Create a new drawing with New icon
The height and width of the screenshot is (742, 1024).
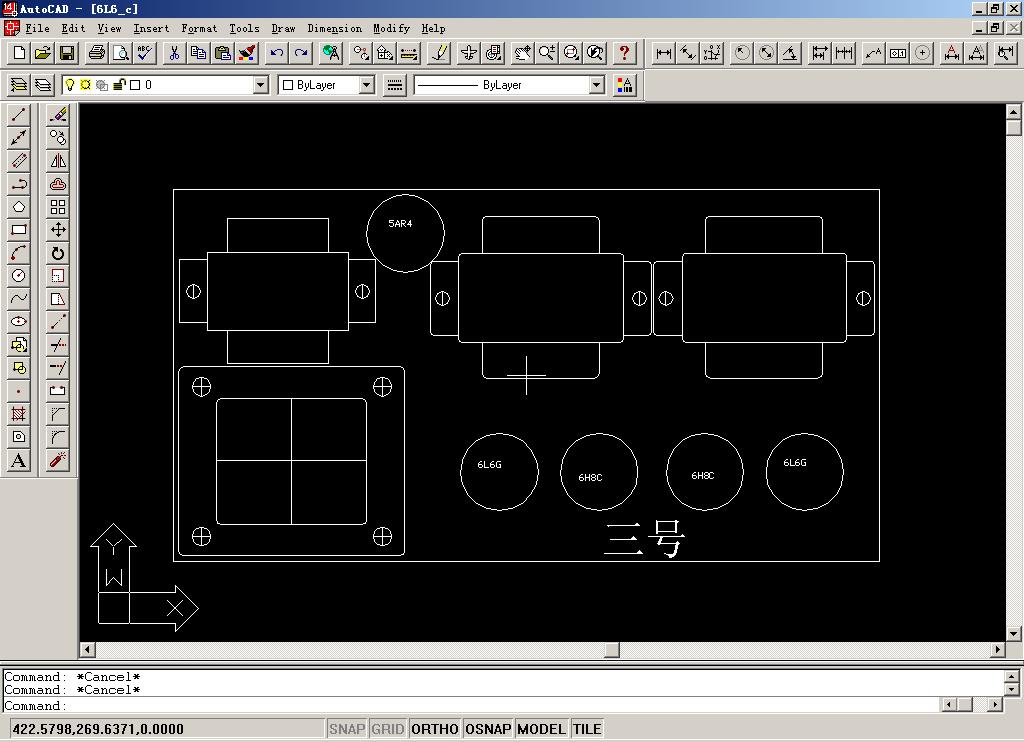coord(19,53)
